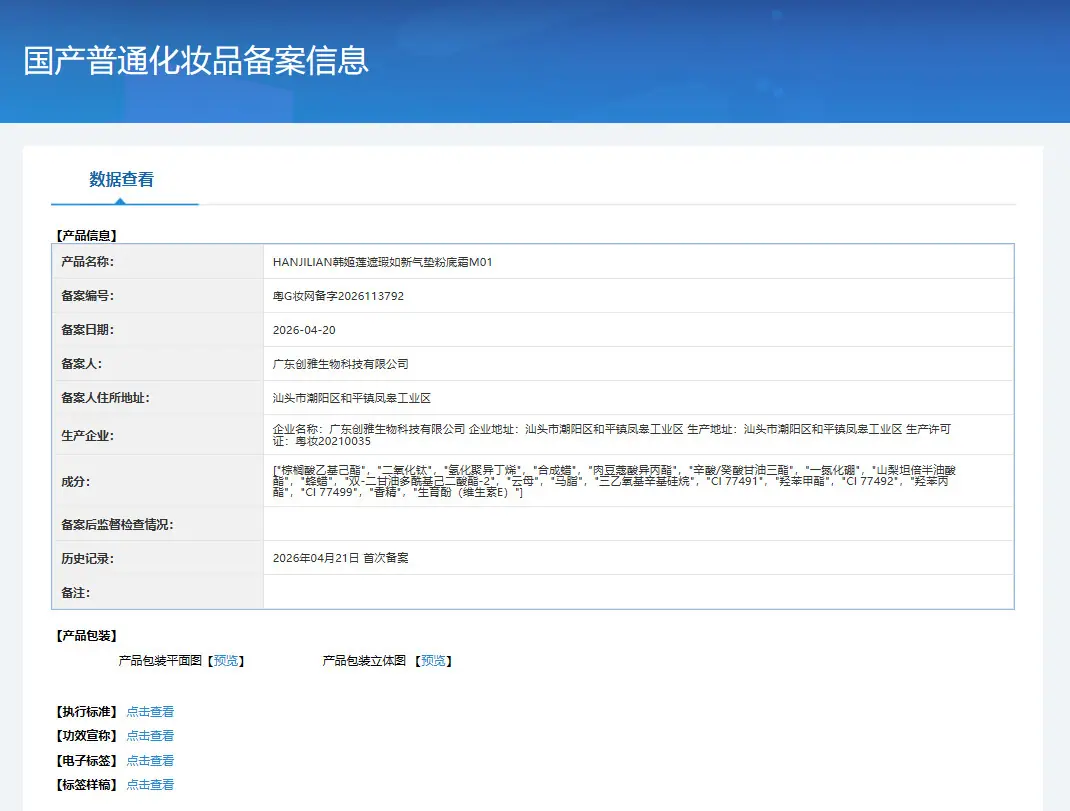Click the 备案后监督检查情况: label
This screenshot has height=811, width=1070.
tap(117, 525)
